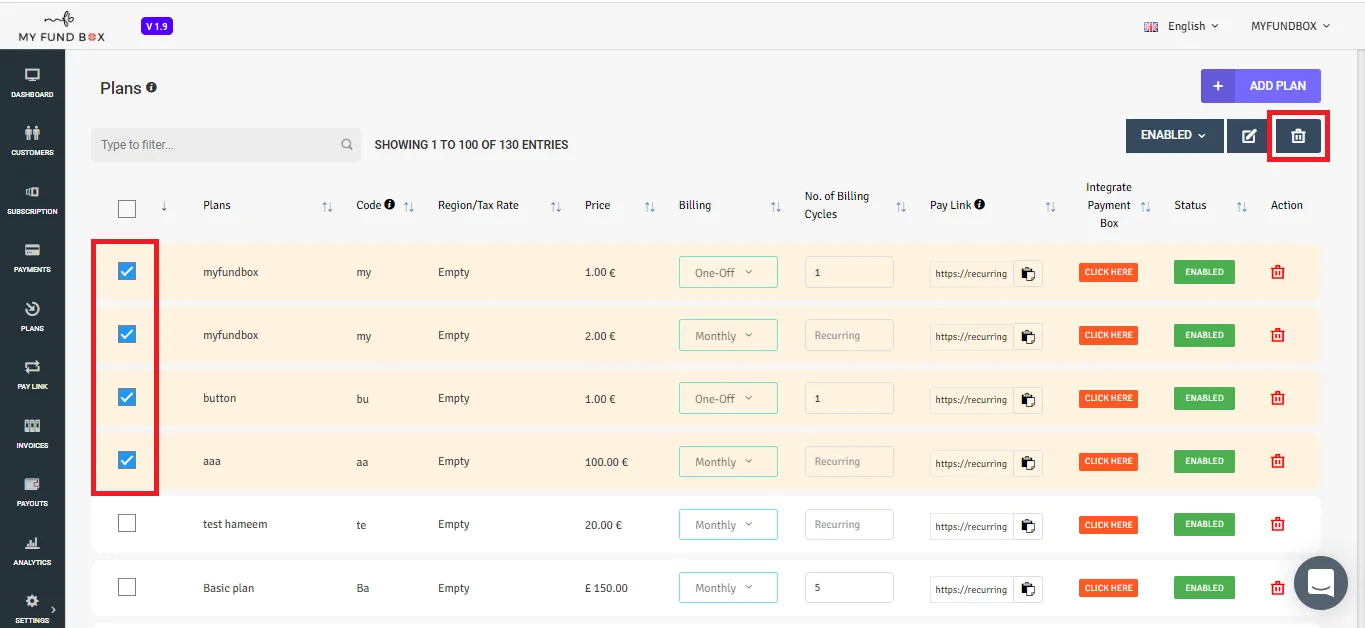Click the Type to filter search field
This screenshot has height=628, width=1365.
[226, 145]
